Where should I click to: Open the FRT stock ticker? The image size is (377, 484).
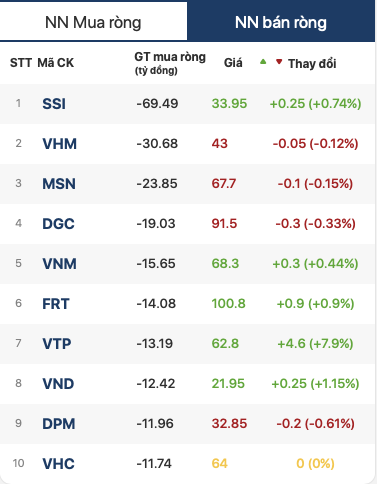(56, 304)
